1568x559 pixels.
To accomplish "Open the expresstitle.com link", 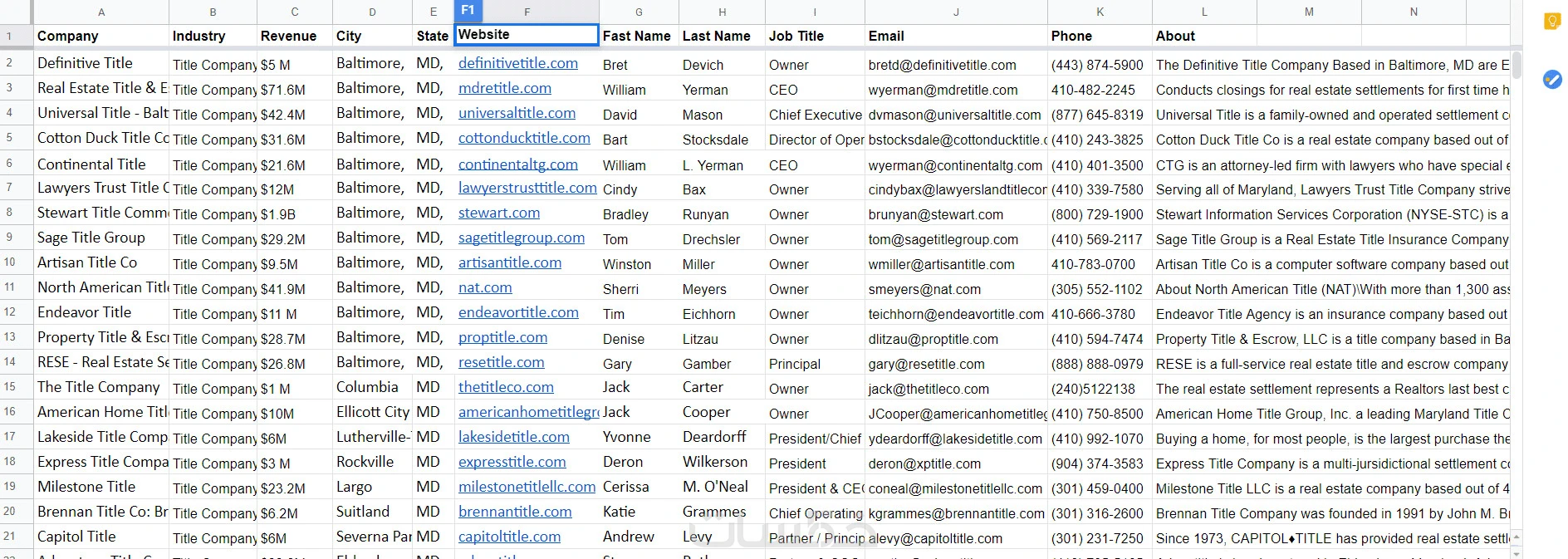I will click(512, 462).
